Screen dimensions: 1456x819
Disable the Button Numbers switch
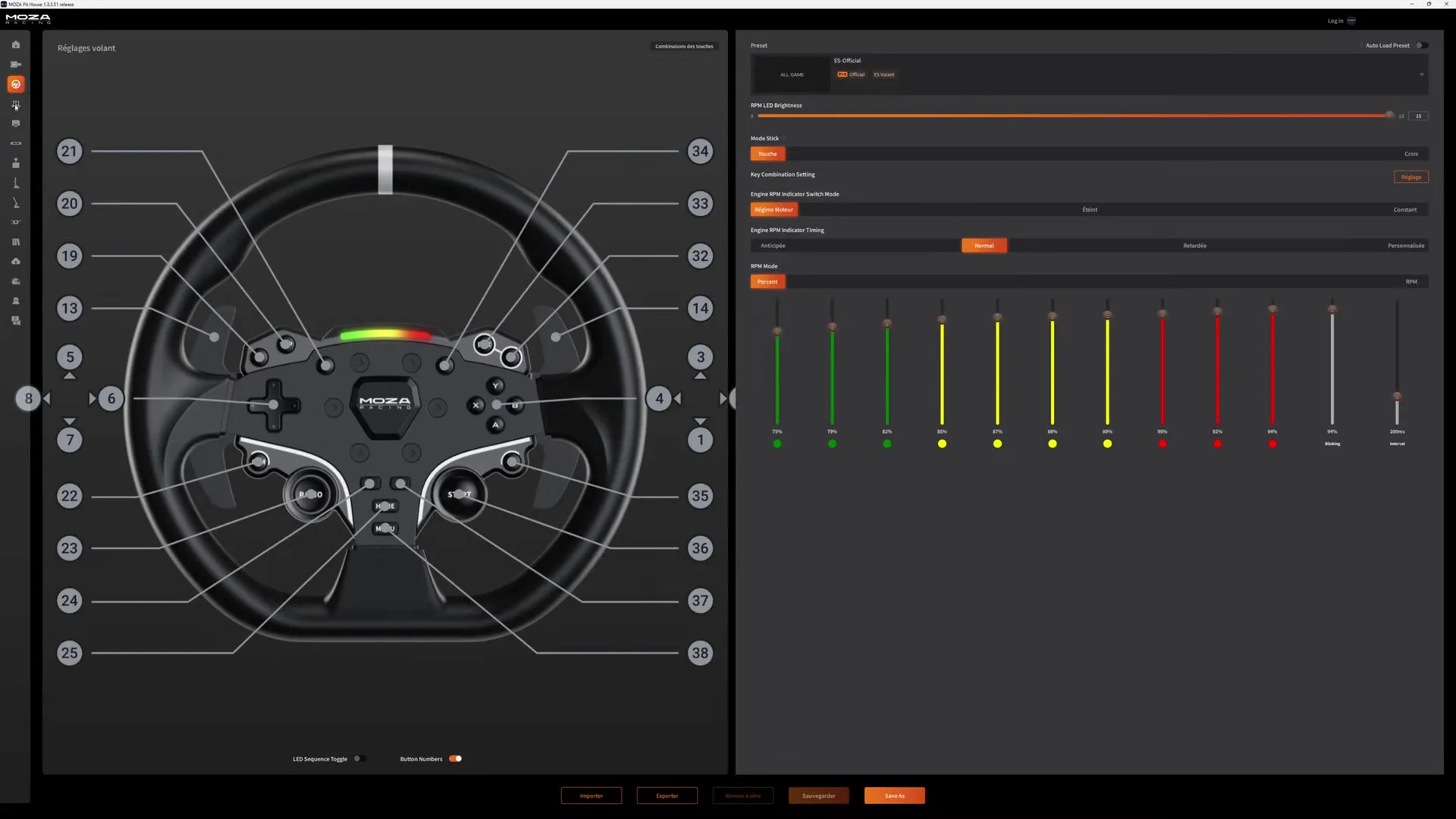455,758
